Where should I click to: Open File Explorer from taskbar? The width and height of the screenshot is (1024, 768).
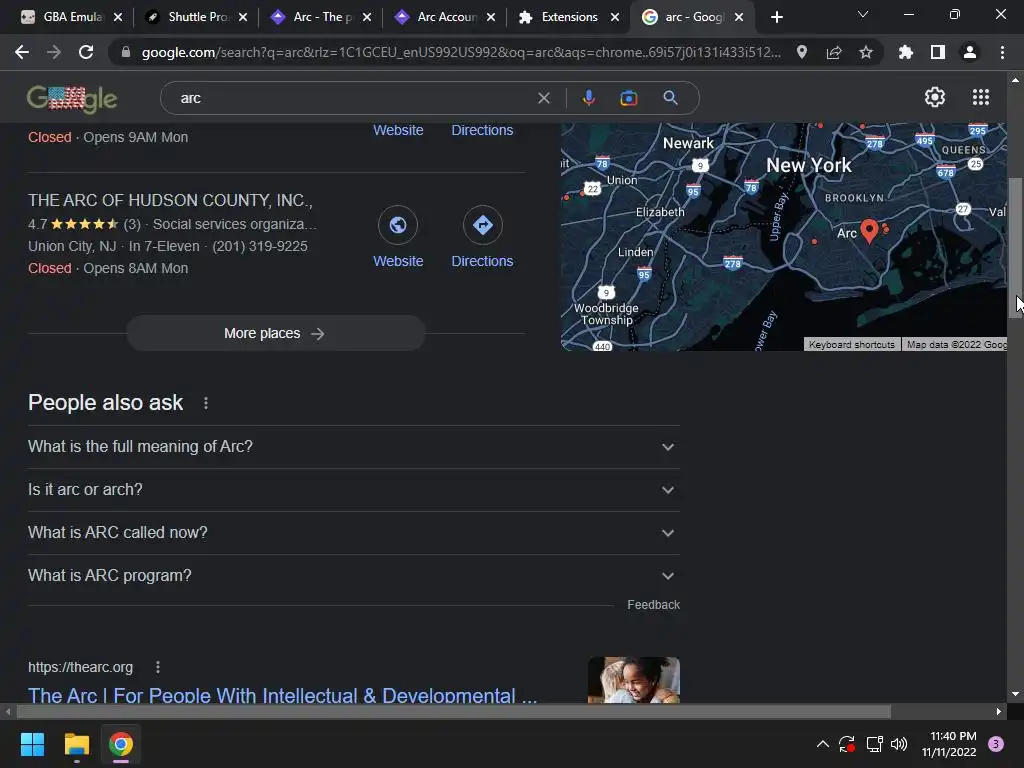click(x=76, y=744)
